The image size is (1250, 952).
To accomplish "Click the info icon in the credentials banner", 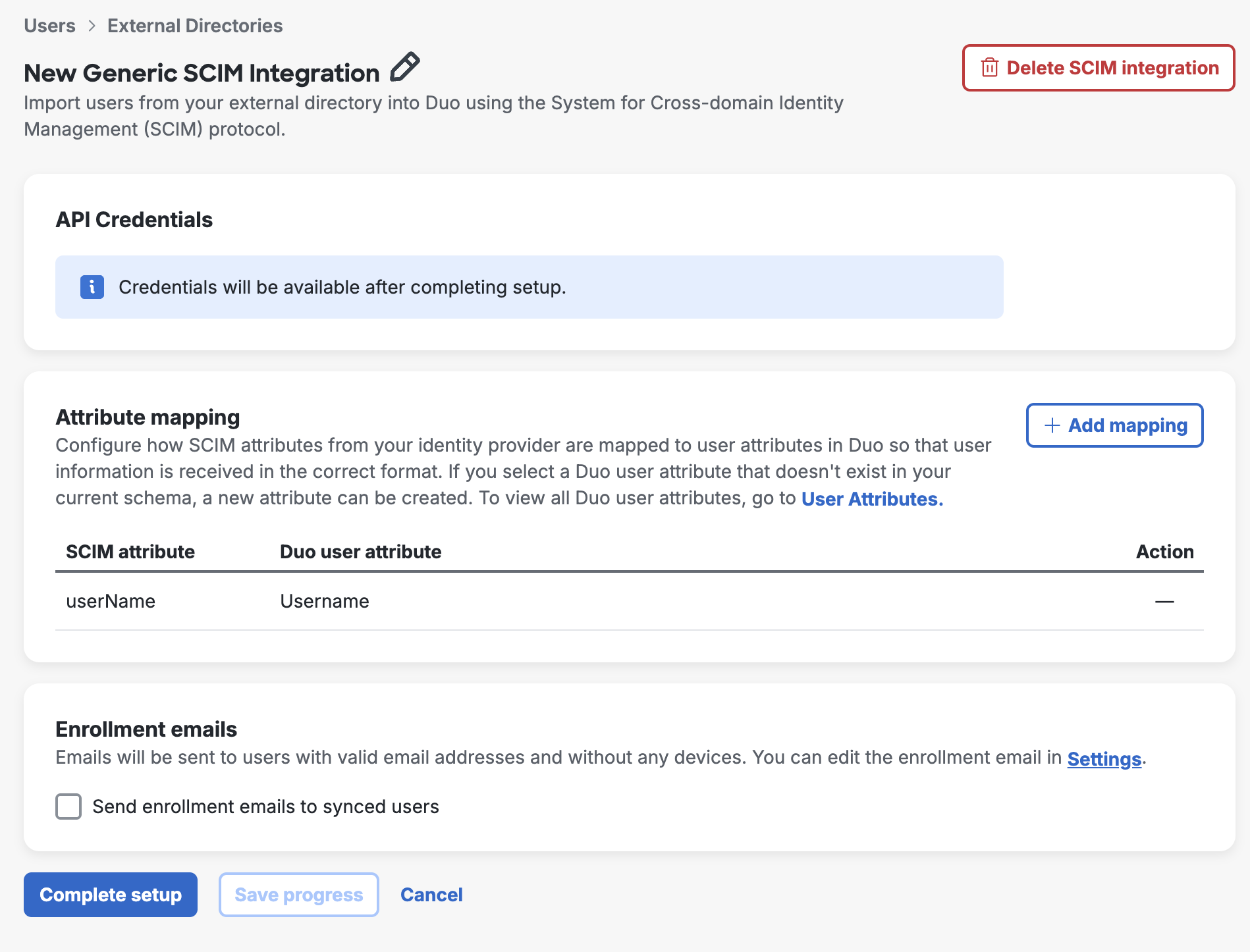I will click(92, 287).
